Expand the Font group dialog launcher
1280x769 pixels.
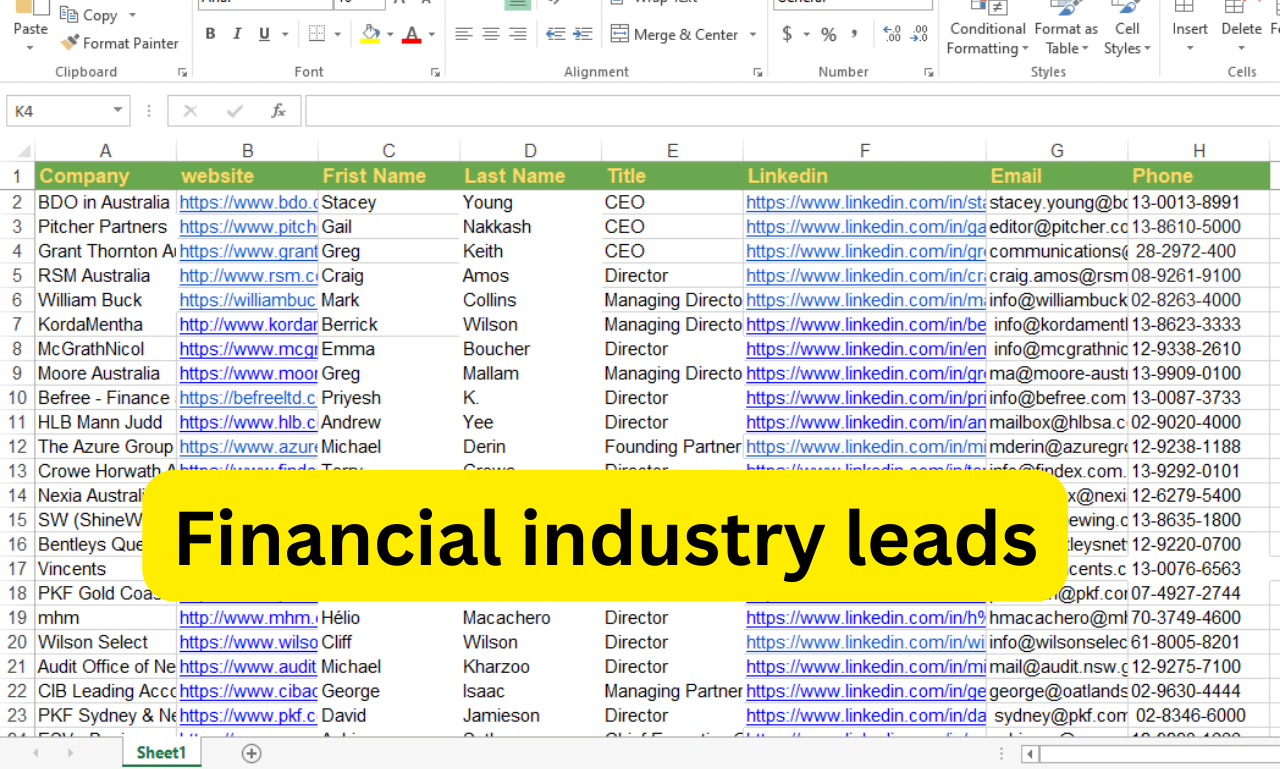[x=435, y=72]
